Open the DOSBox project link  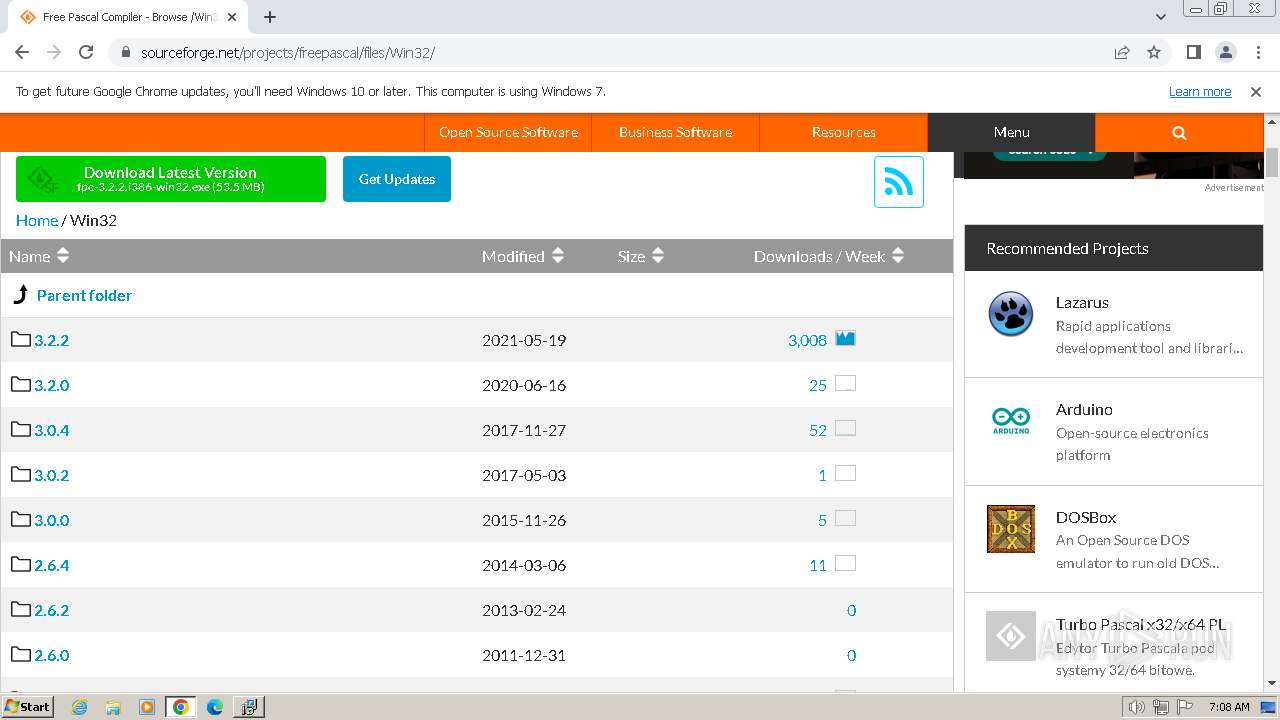pyautogui.click(x=1086, y=517)
